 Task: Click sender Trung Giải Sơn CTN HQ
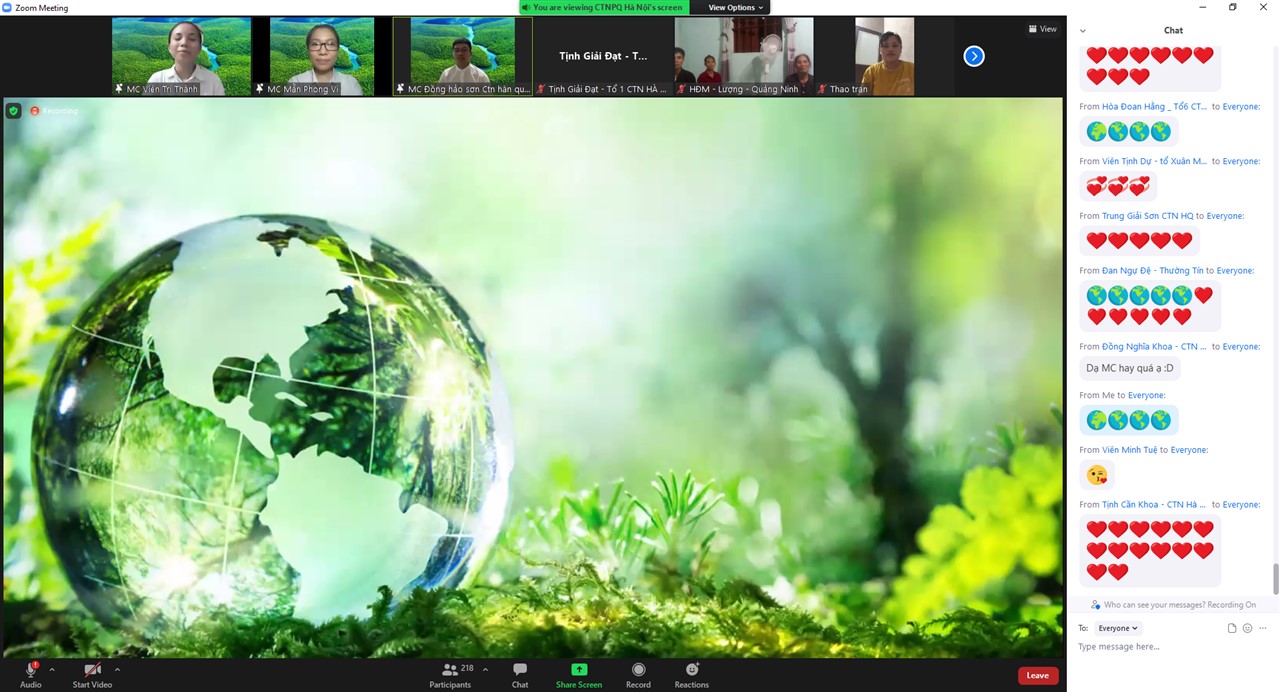pyautogui.click(x=1147, y=216)
